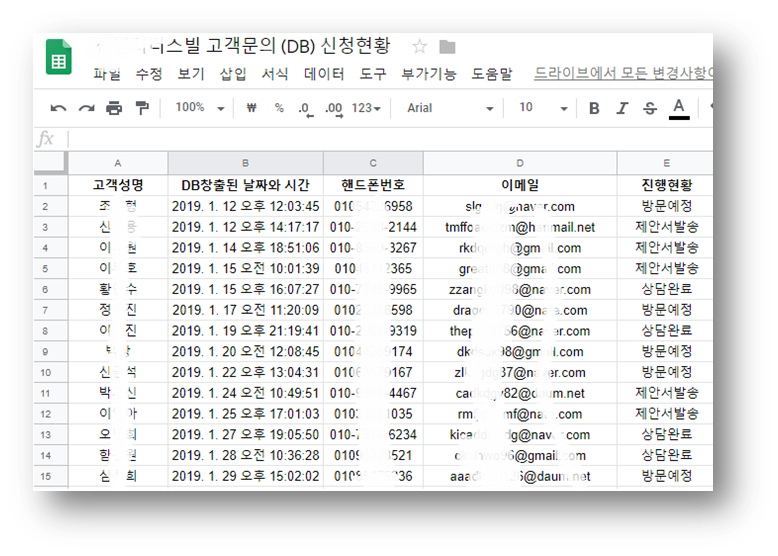778x556 pixels.
Task: Open the font size 10 dropdown
Action: [543, 108]
